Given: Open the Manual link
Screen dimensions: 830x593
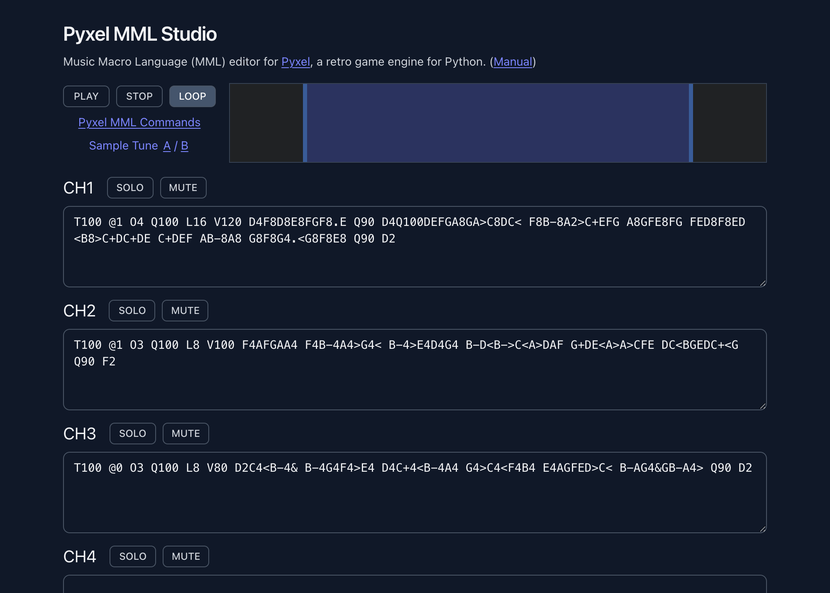Looking at the screenshot, I should coord(512,62).
